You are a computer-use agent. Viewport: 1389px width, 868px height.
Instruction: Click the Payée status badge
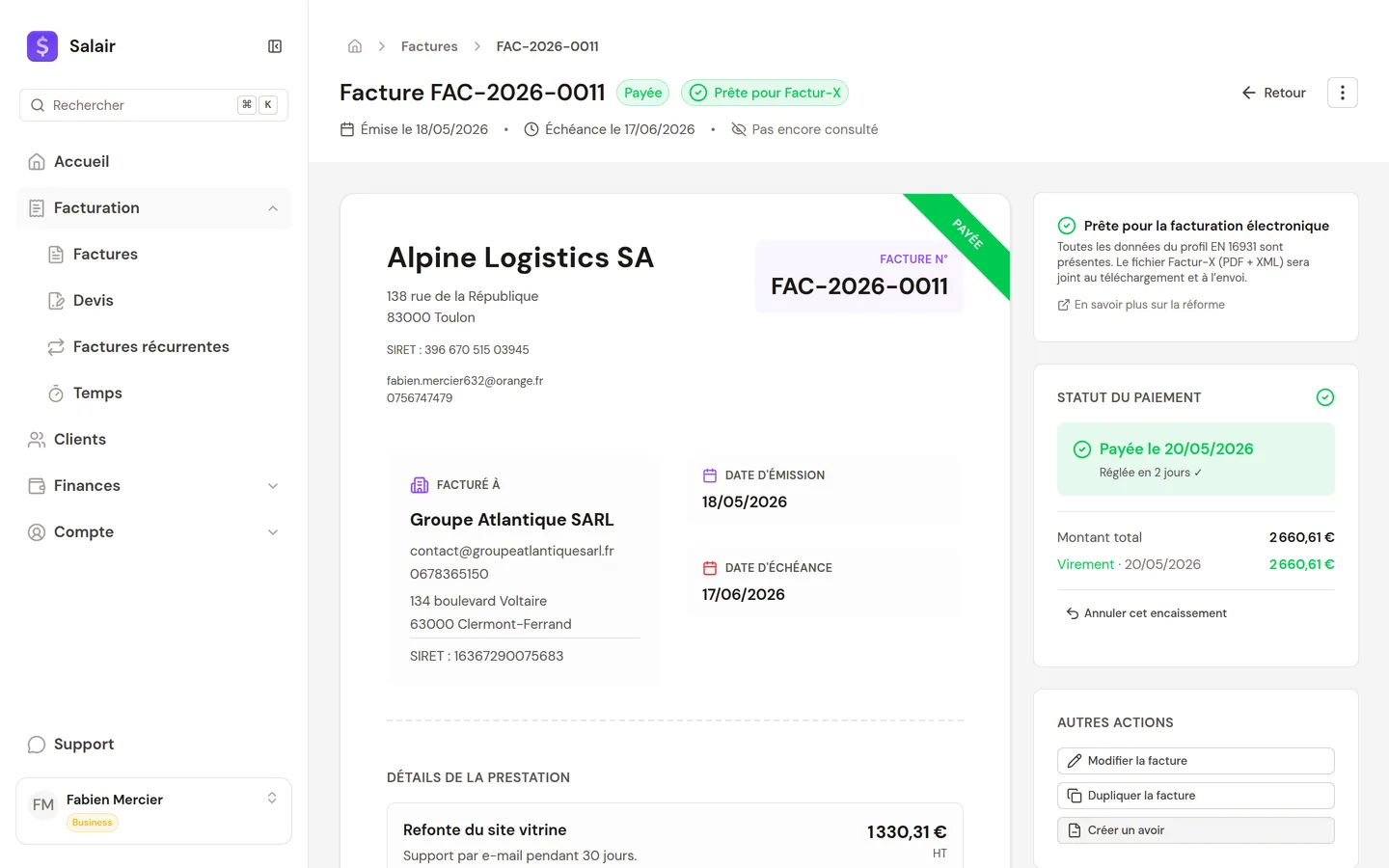tap(642, 93)
